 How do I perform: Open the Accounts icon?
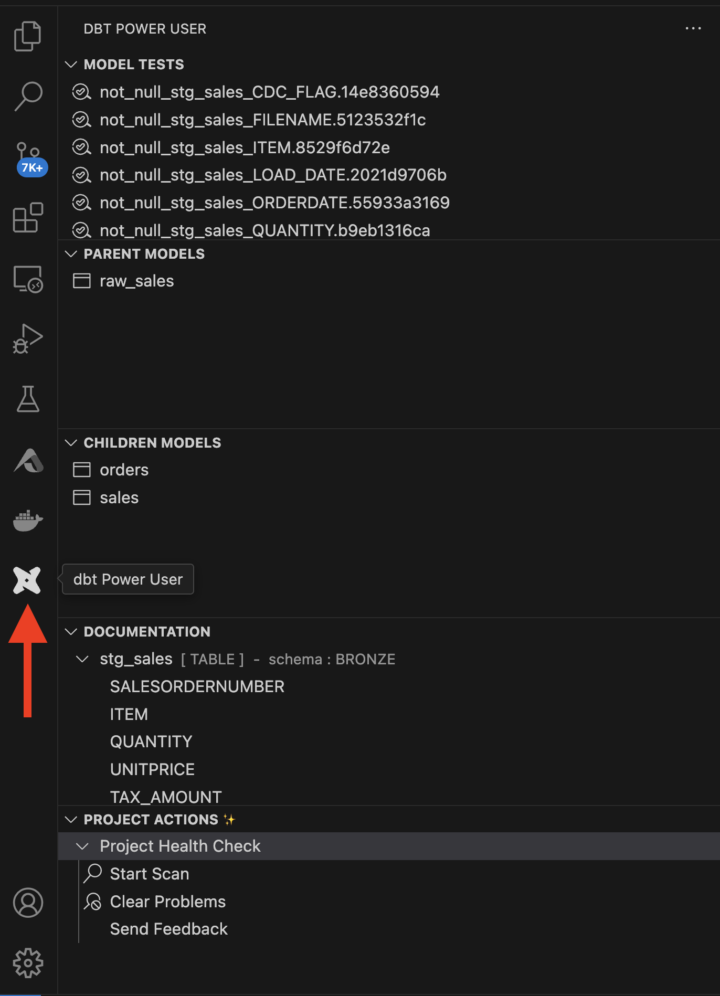point(27,902)
